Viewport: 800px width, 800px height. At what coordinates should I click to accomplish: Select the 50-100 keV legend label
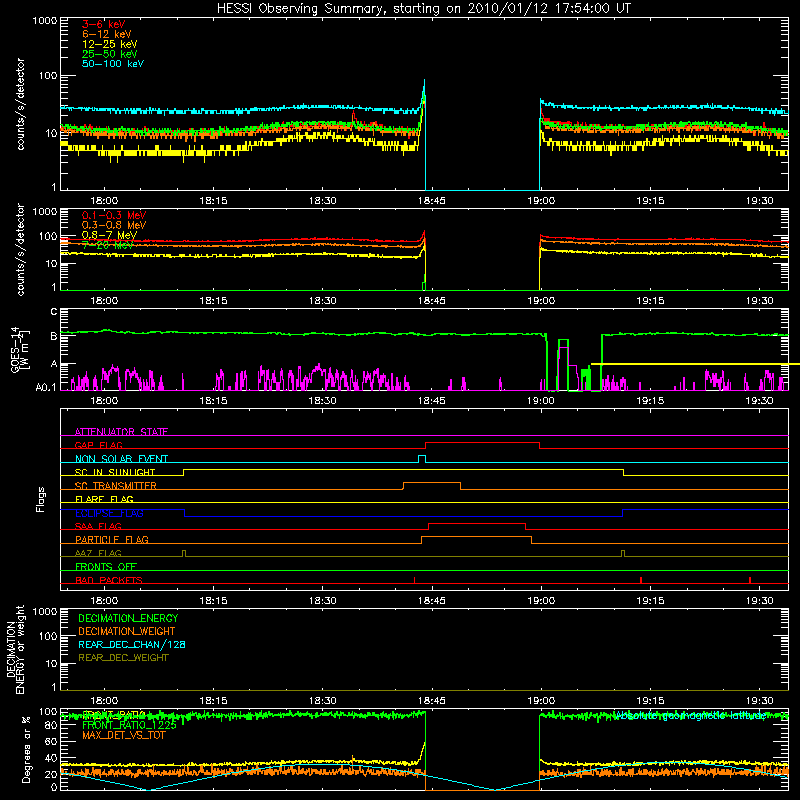point(113,64)
